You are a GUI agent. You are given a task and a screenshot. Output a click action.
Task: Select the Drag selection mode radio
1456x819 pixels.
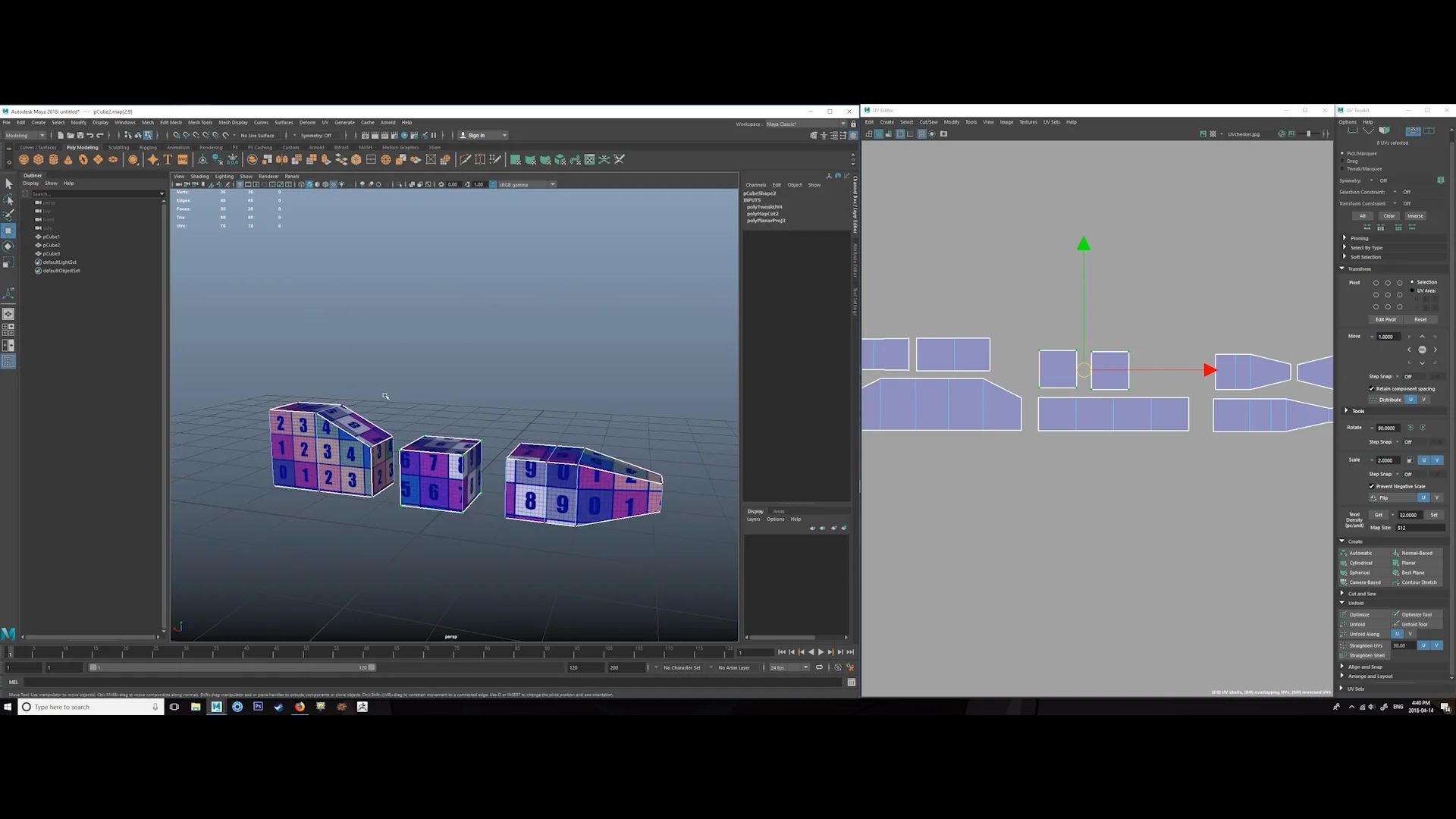(x=1342, y=161)
